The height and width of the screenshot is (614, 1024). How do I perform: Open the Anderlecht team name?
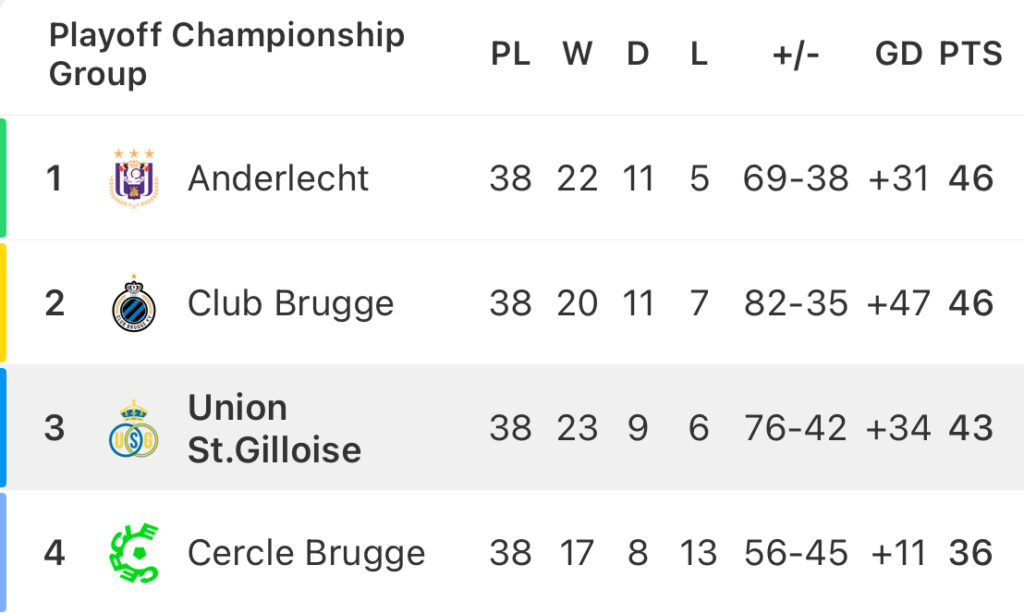tap(278, 178)
